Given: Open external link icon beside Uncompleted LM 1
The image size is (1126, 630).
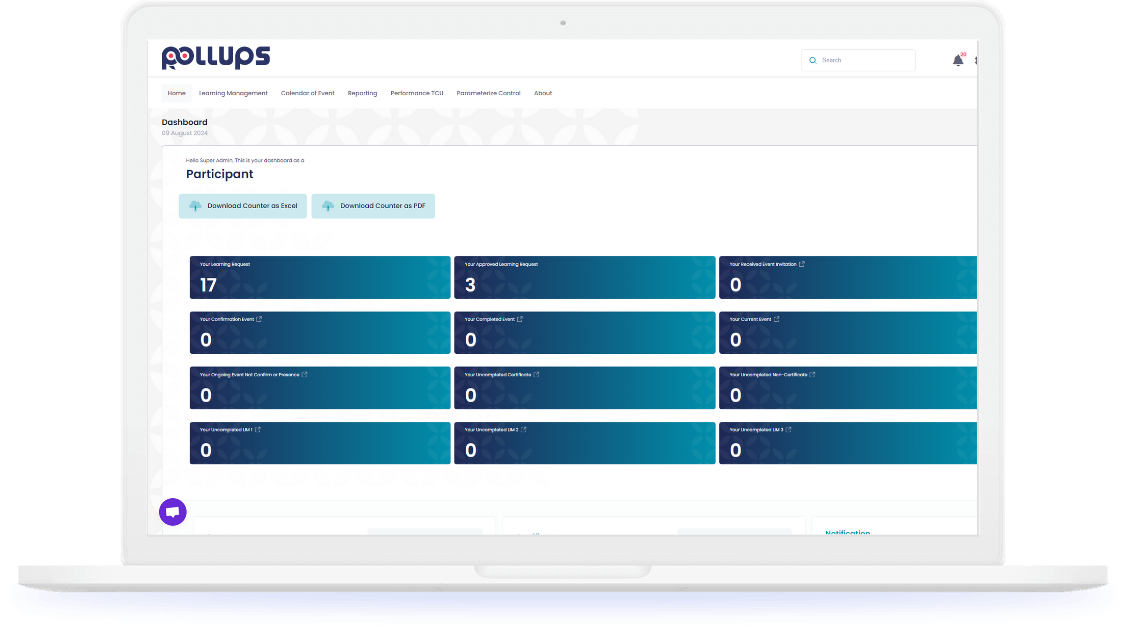Looking at the screenshot, I should (258, 429).
